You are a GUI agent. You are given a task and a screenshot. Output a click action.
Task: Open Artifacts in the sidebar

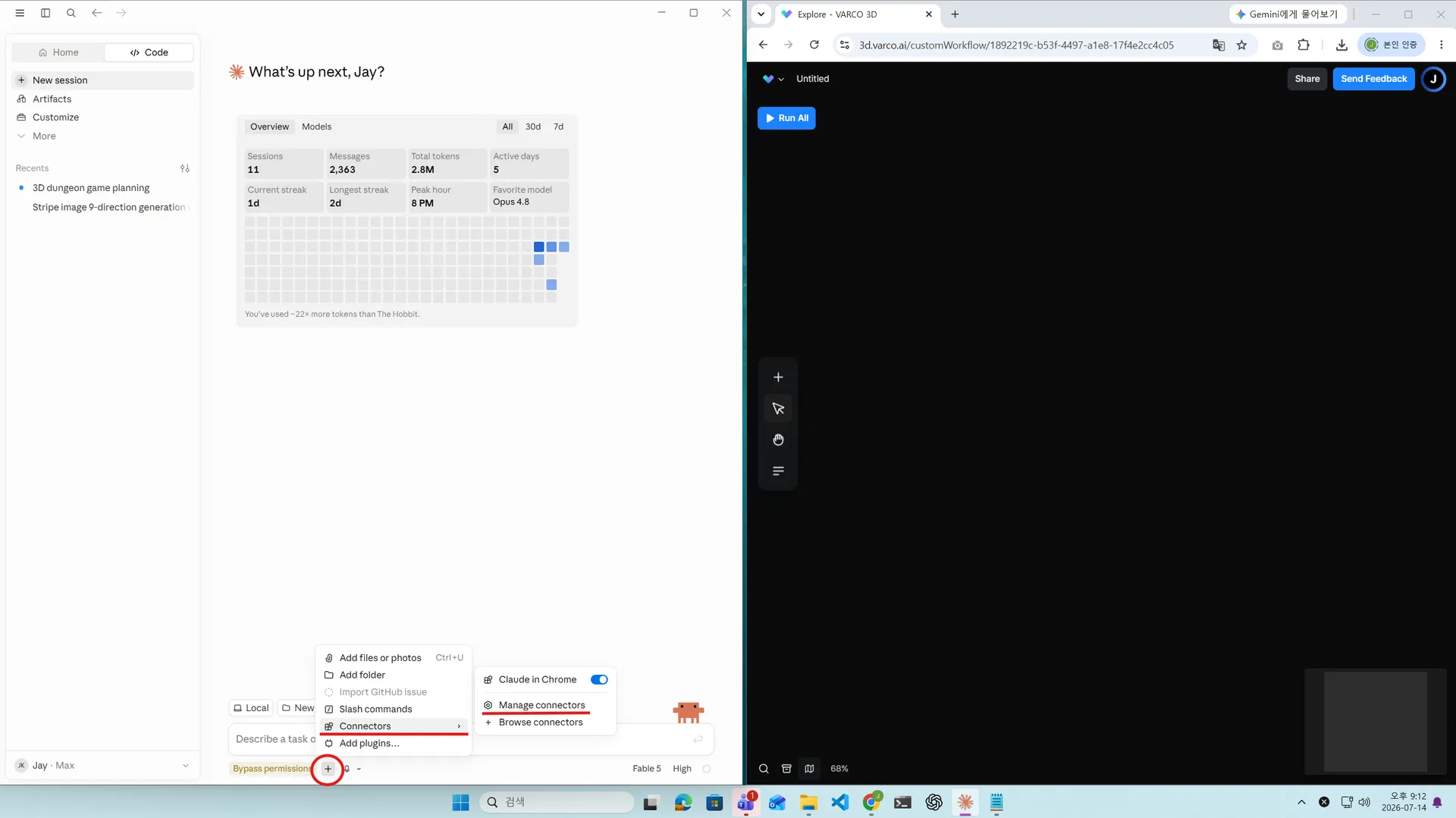[102, 99]
